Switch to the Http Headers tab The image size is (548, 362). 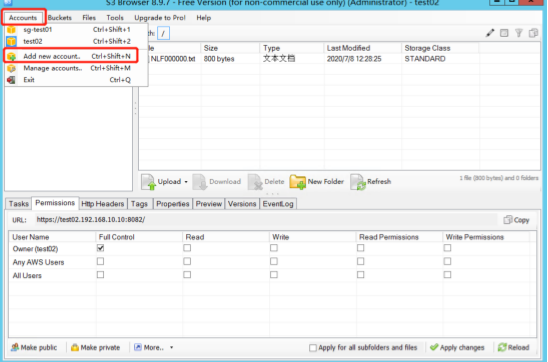coord(102,204)
